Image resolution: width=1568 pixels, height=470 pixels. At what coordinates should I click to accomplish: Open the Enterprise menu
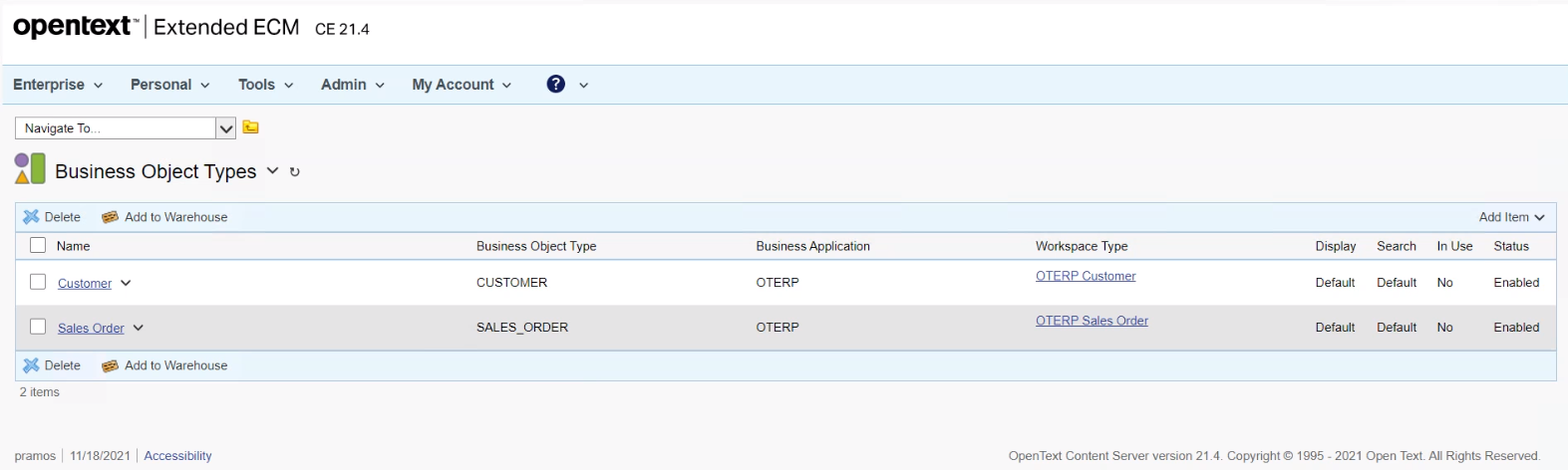pyautogui.click(x=58, y=85)
